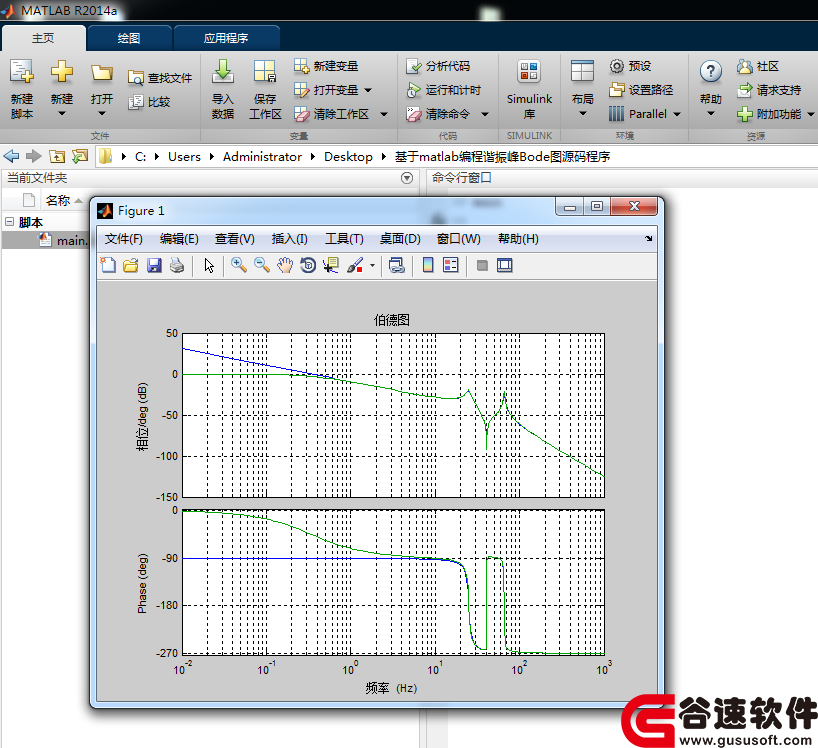
Task: Click the New Figure icon in Figure 1
Action: pyautogui.click(x=108, y=266)
